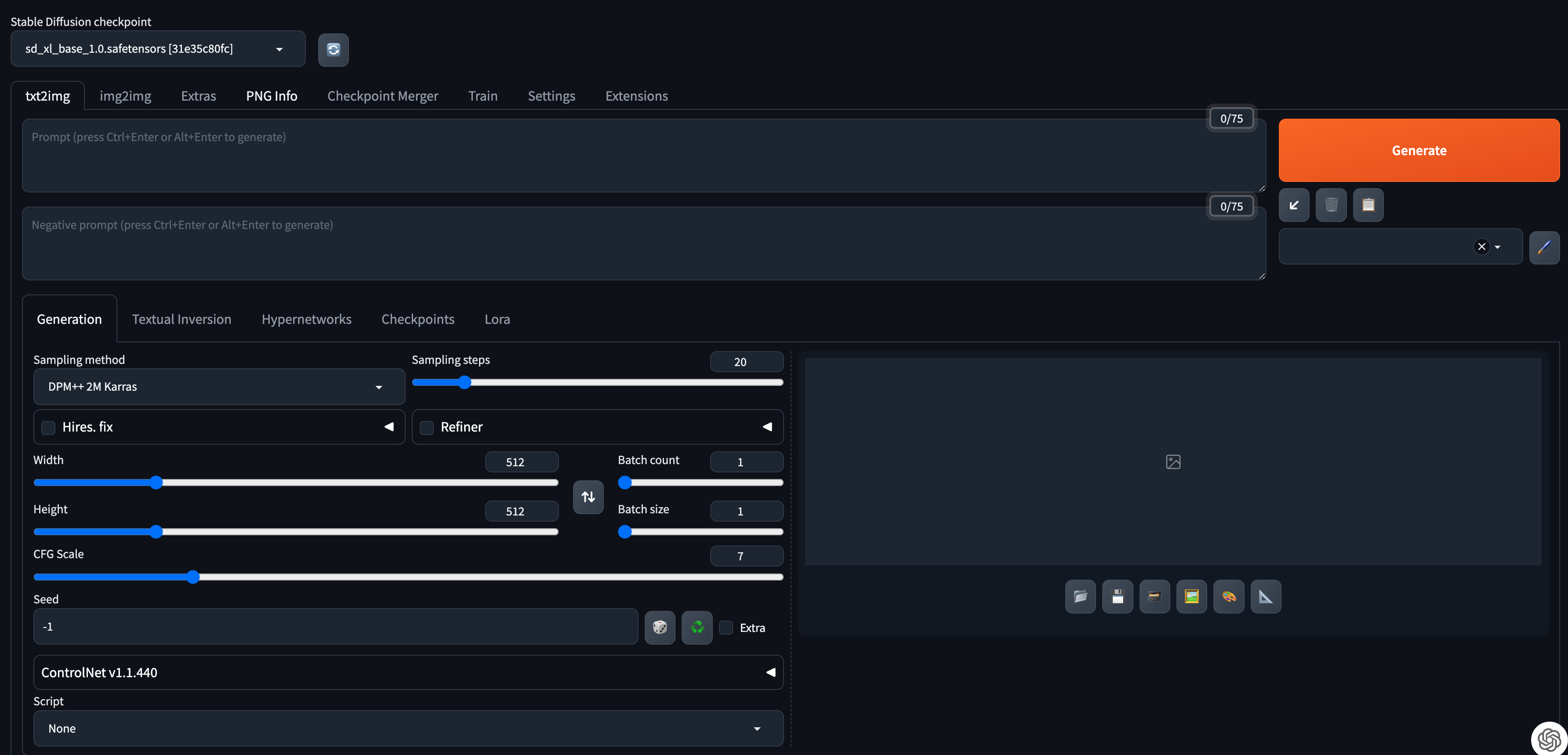Click the trash clear prompt icon
Viewport: 1568px width, 755px height.
[1331, 205]
